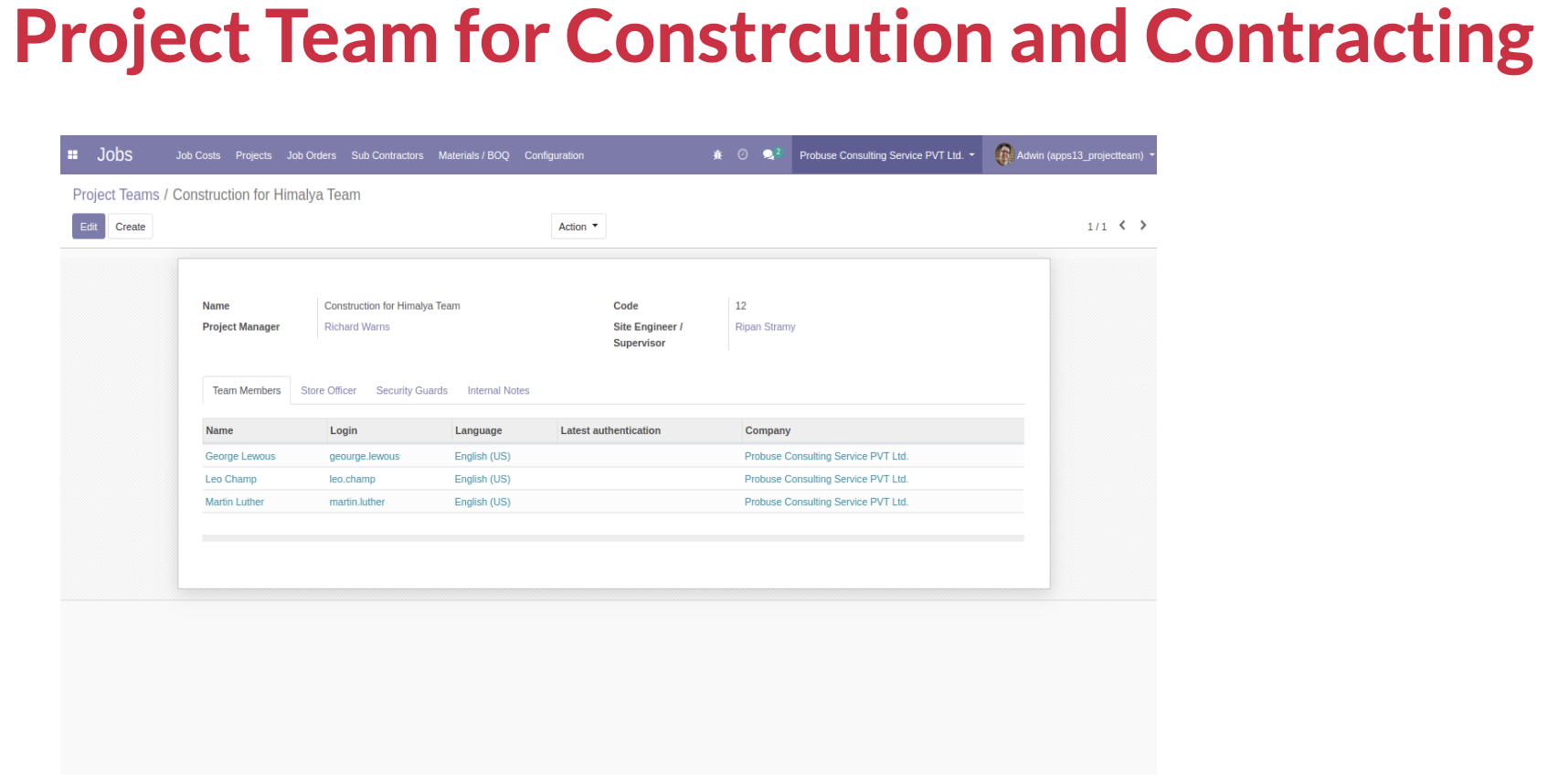Click the geourge.lewous login cell
The height and width of the screenshot is (784, 1548).
[365, 456]
